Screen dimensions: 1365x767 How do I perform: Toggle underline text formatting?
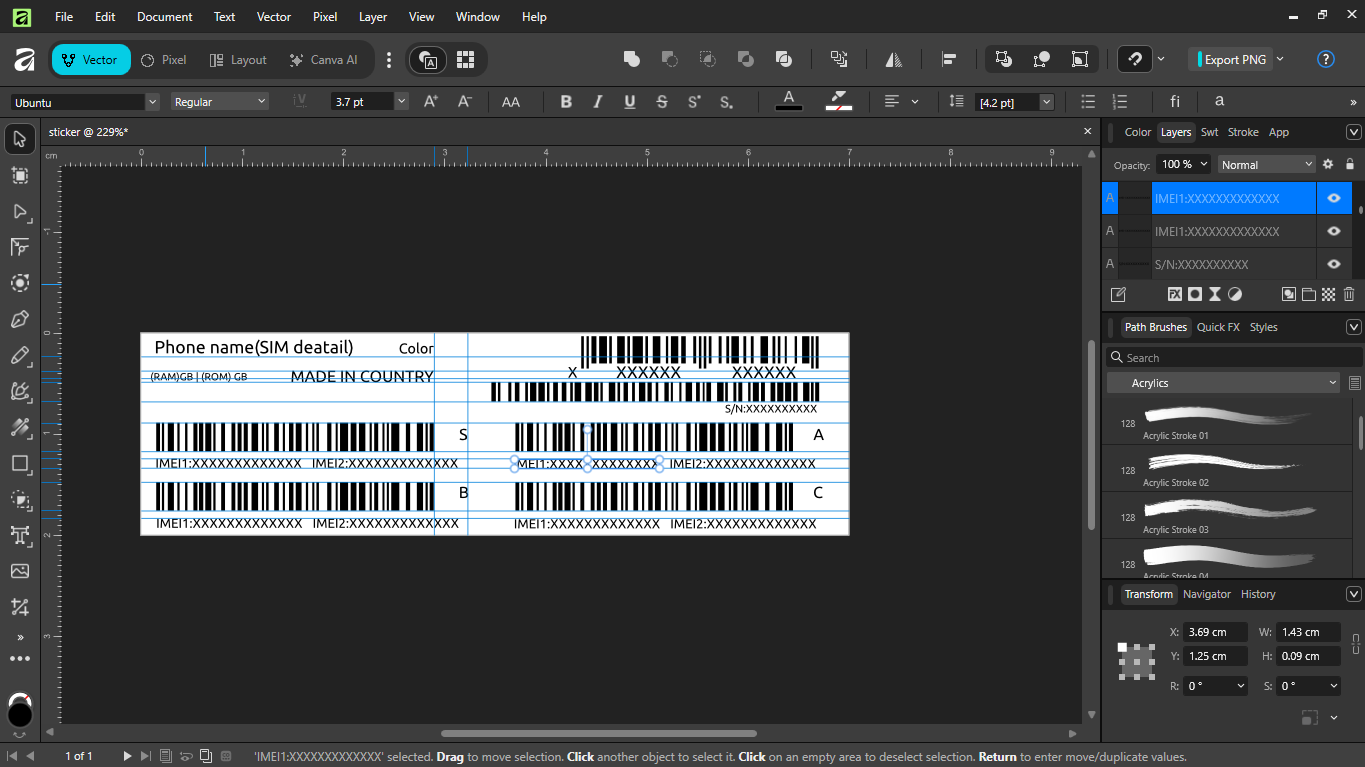(630, 102)
